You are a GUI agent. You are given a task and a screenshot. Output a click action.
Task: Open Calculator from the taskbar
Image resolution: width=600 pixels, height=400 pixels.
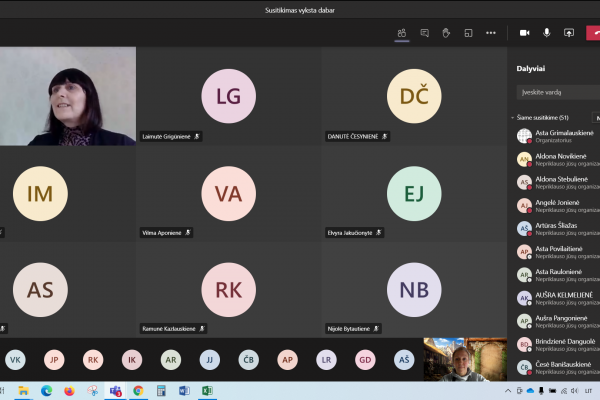coord(161,391)
